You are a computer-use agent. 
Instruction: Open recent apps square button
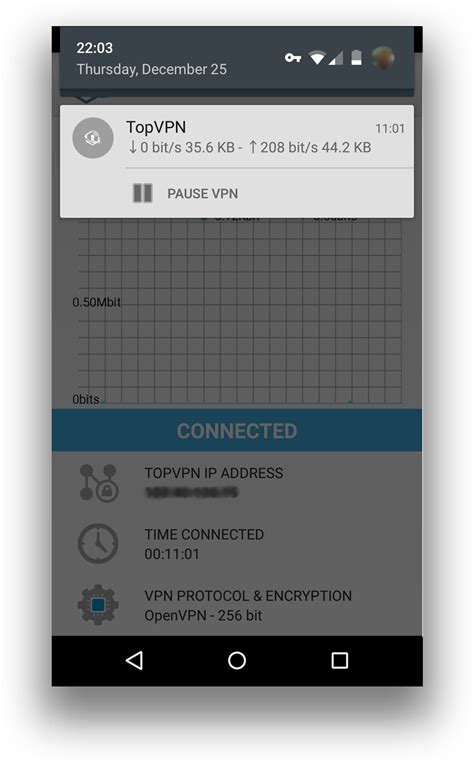339,660
